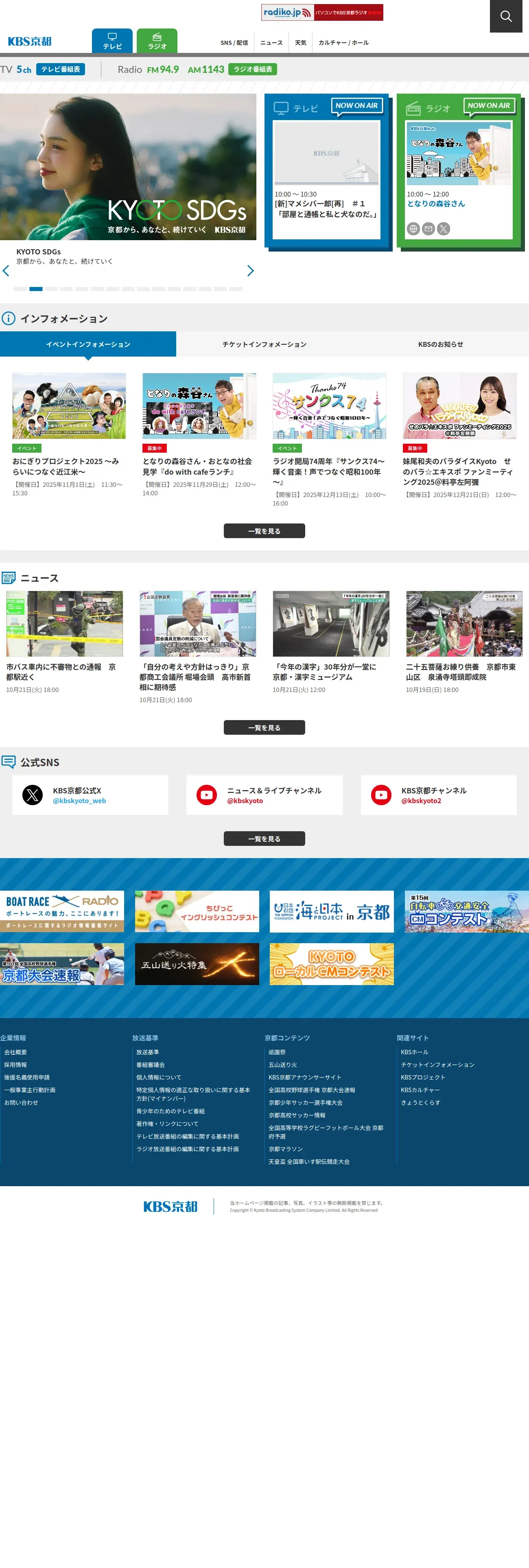Open KBS京都チャンネル YouTube icon
529x1568 pixels.
coord(382,795)
